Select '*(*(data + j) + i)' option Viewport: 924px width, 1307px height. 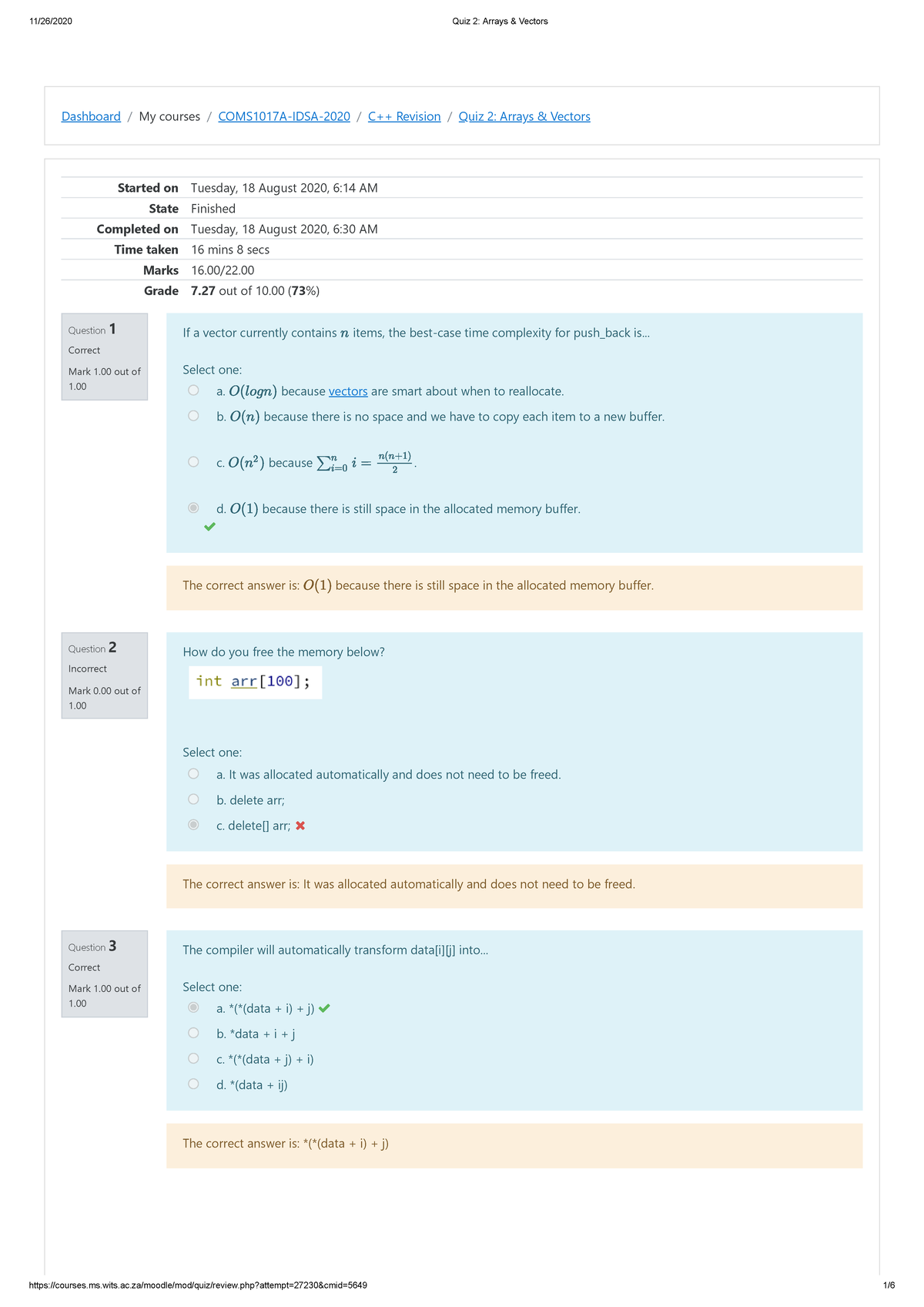point(193,1059)
